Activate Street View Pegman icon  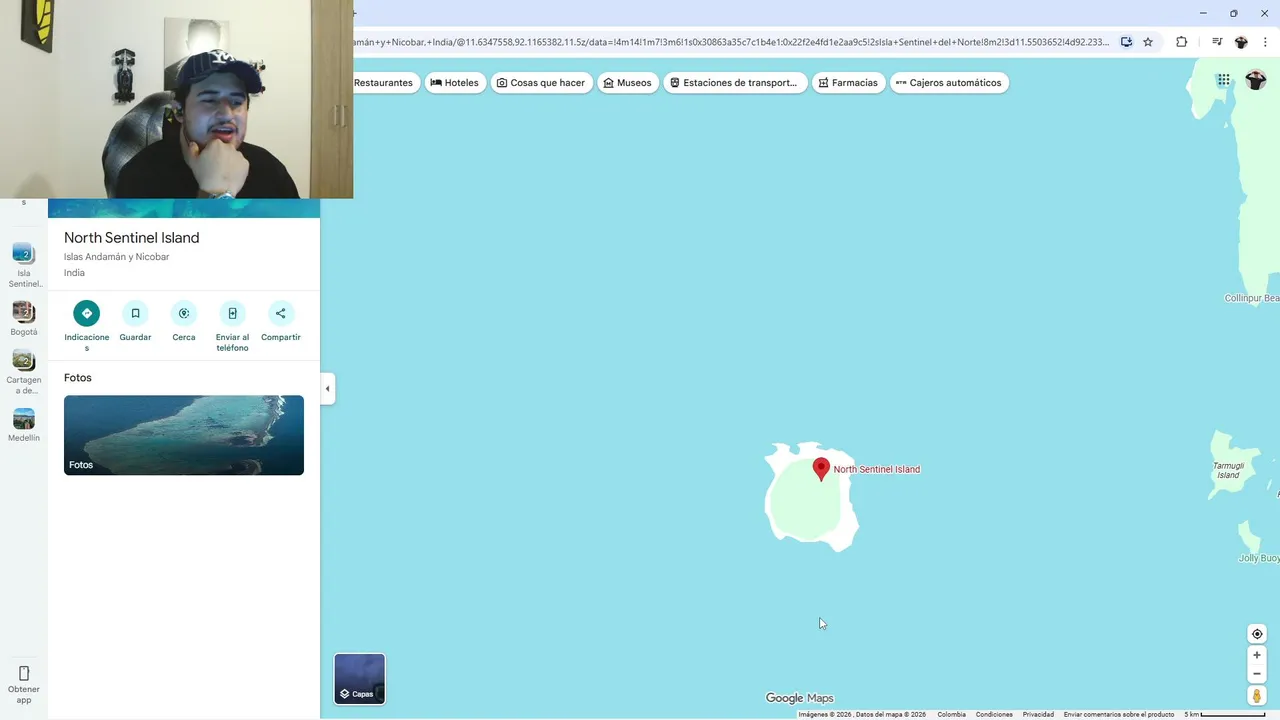(x=1257, y=696)
